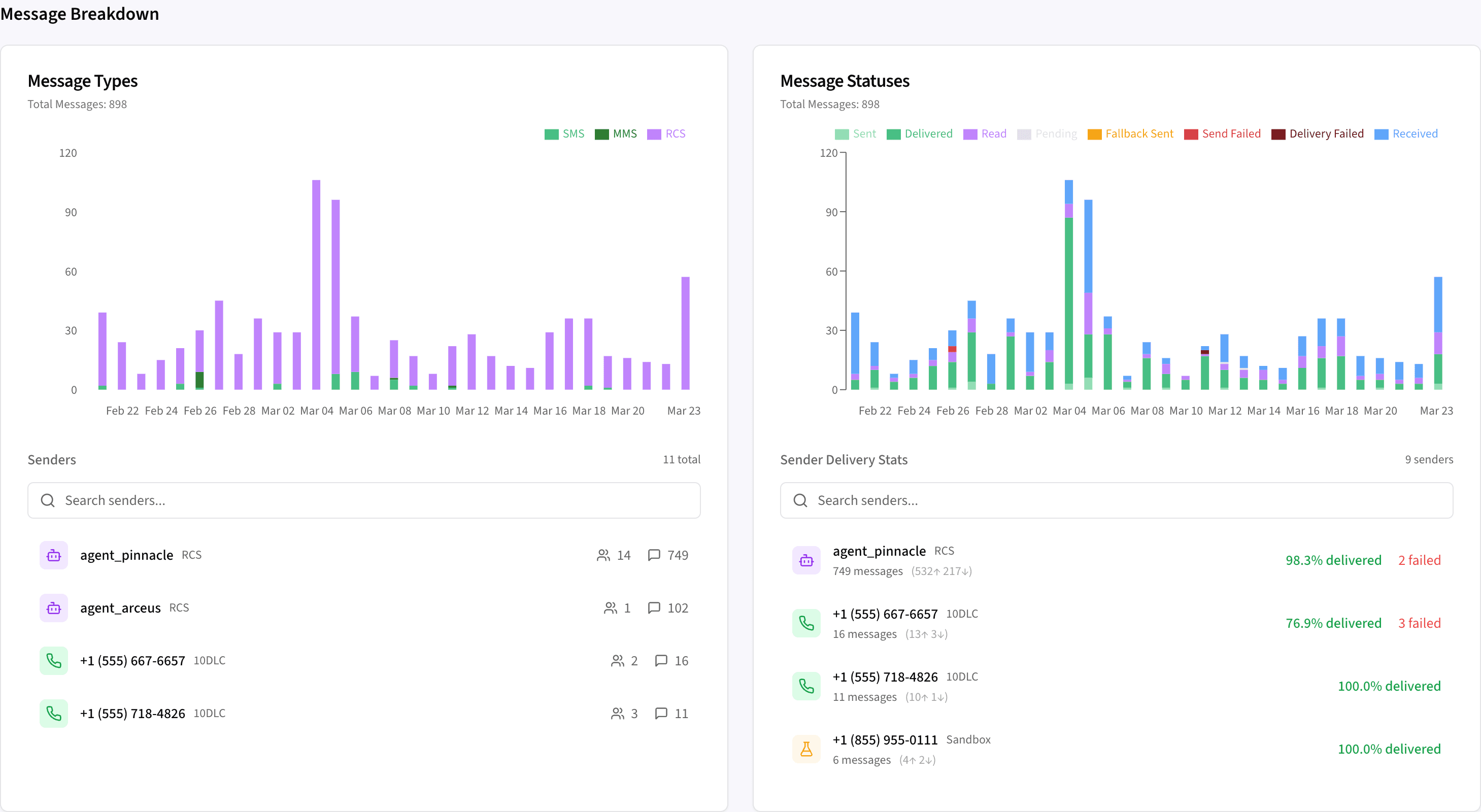The image size is (1481, 812).
Task: Toggle the SMS series in Message Types legend
Action: [564, 133]
